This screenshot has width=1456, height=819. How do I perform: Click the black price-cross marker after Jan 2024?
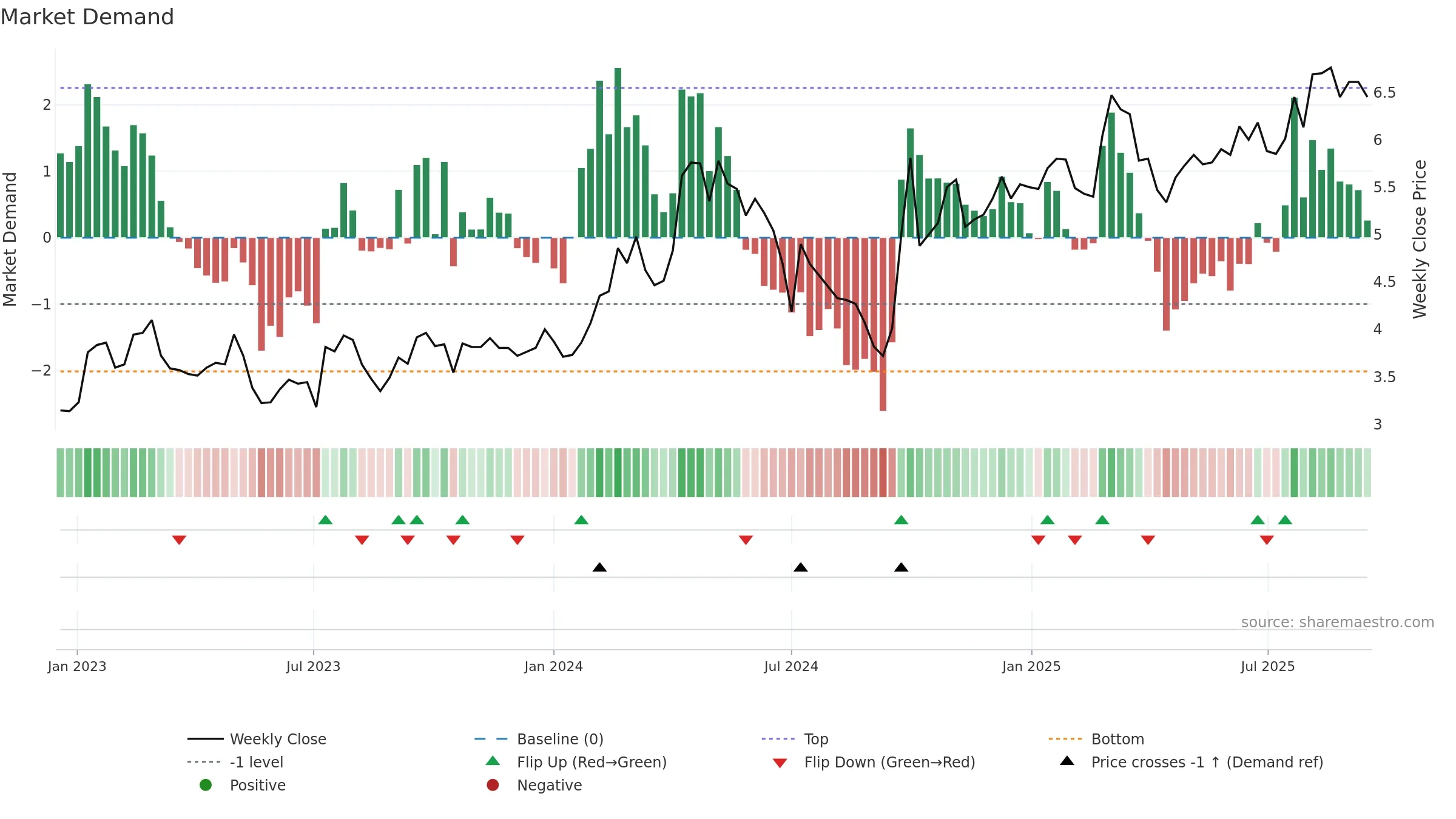(599, 567)
